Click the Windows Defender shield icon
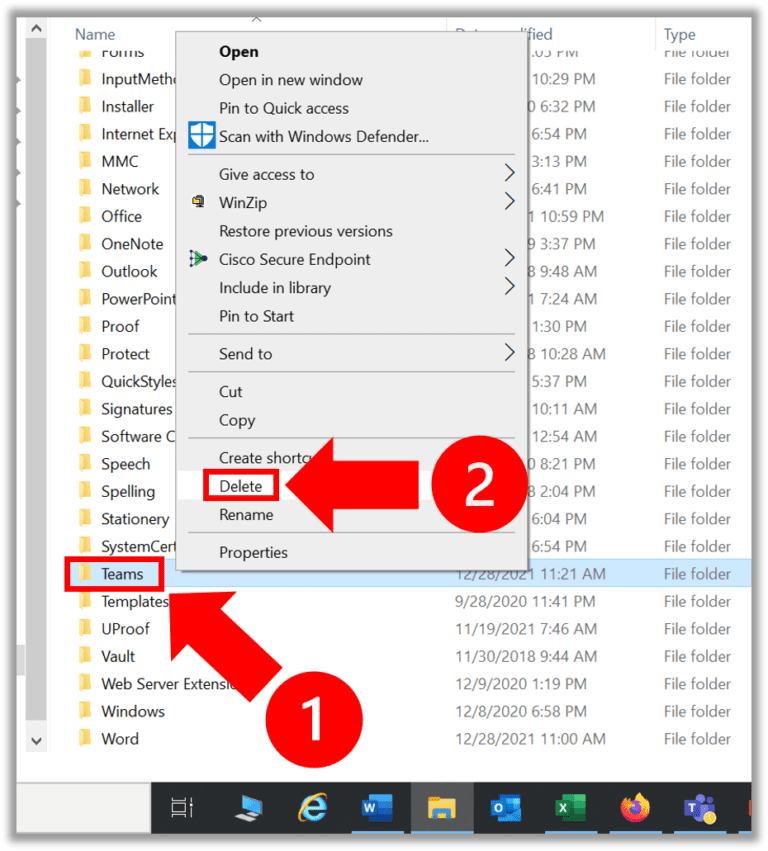Image resolution: width=768 pixels, height=851 pixels. pos(202,136)
